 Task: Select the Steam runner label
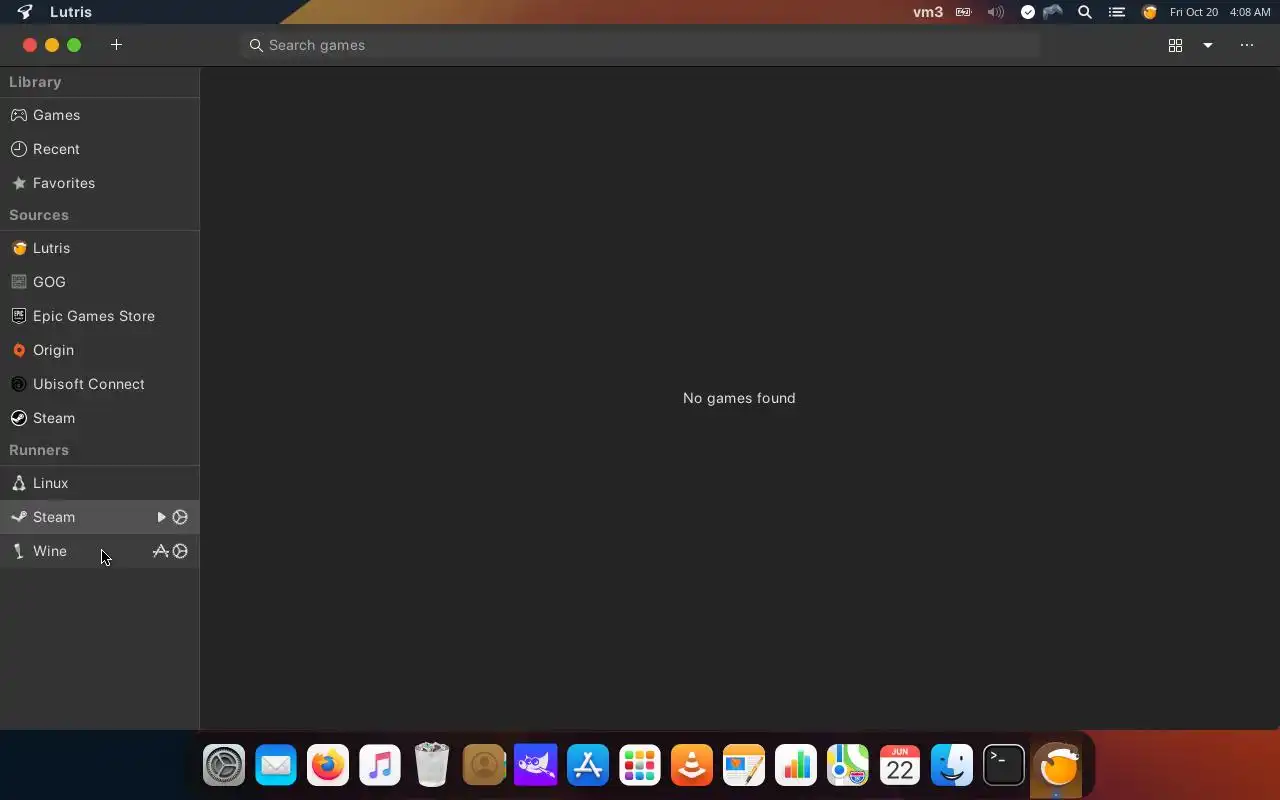pos(54,517)
